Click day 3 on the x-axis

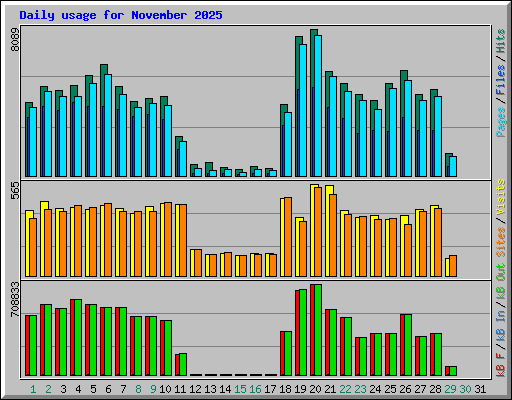tap(63, 389)
